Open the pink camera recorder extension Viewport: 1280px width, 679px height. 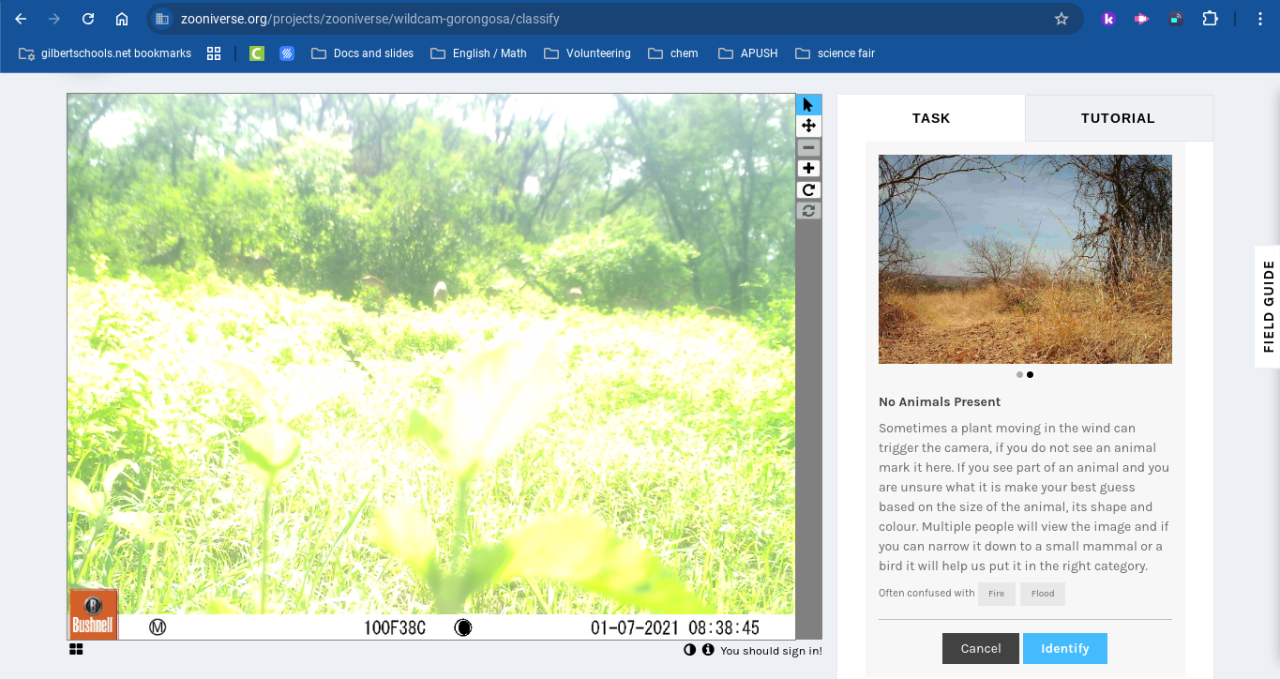coord(1142,19)
